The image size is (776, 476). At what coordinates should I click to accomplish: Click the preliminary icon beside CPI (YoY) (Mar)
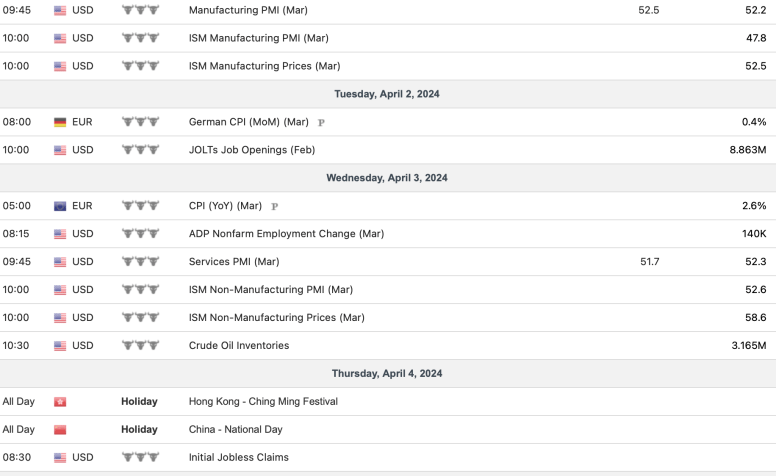pos(275,207)
